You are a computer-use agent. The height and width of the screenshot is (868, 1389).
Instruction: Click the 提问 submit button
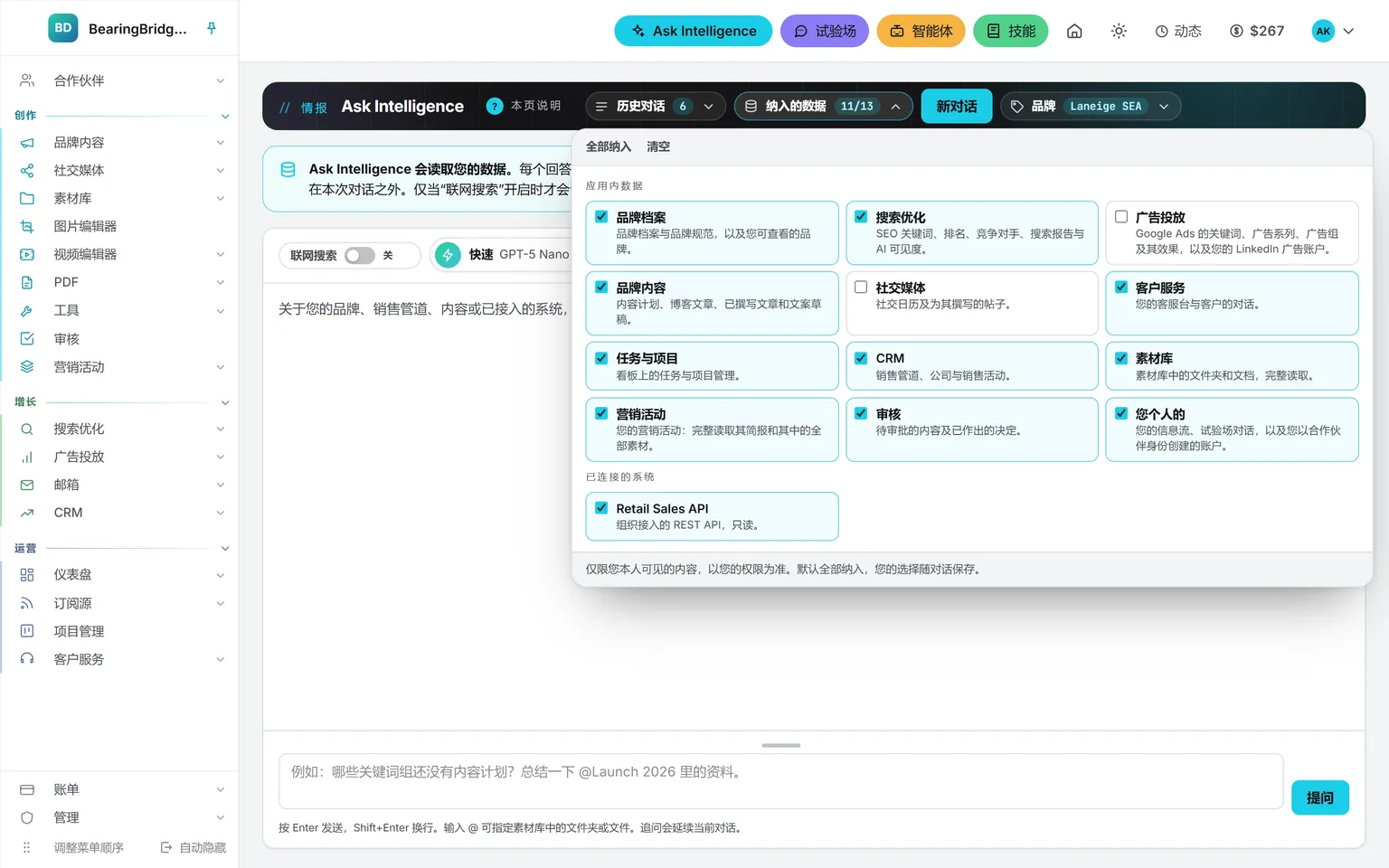pyautogui.click(x=1320, y=797)
